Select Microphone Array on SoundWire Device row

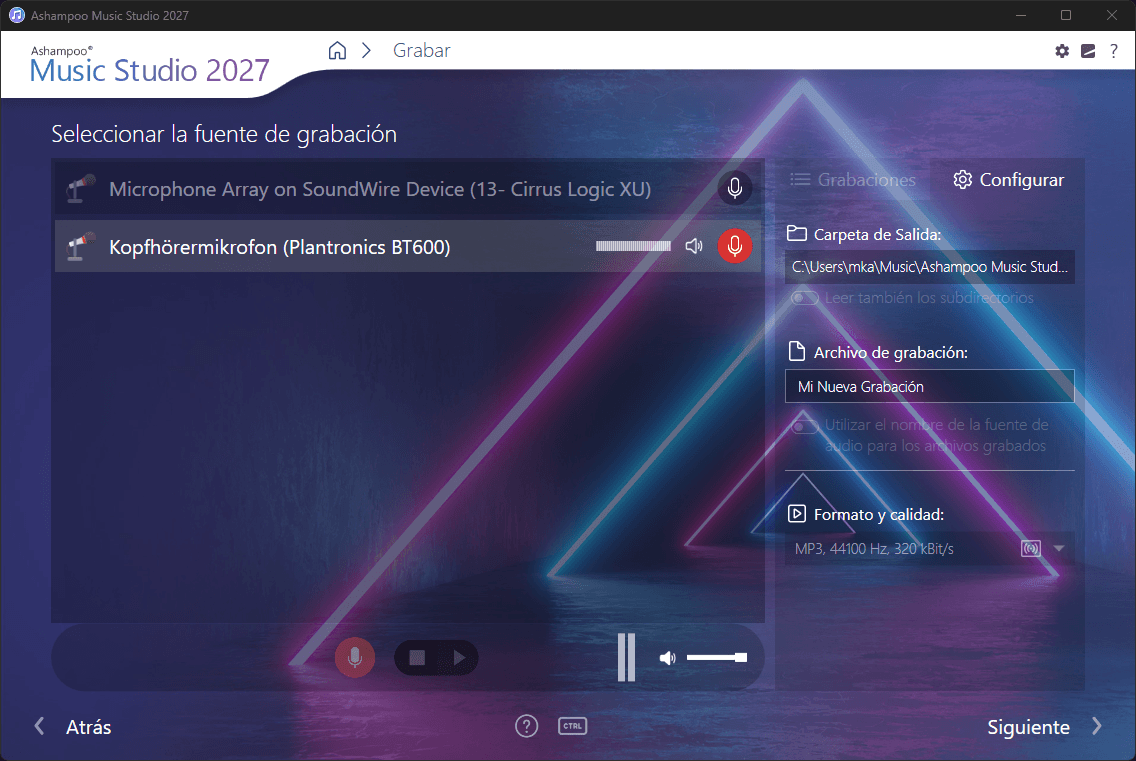click(408, 188)
